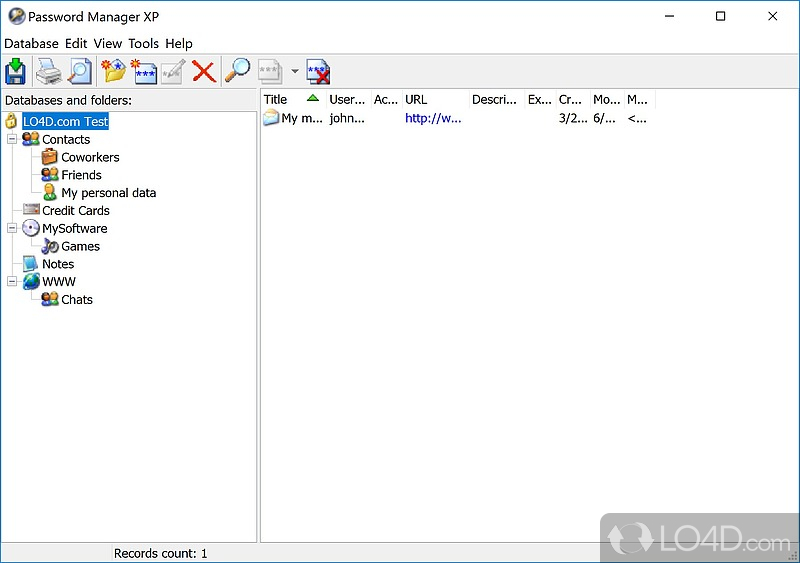
Task: Click the blue URL link in record row
Action: (x=432, y=118)
